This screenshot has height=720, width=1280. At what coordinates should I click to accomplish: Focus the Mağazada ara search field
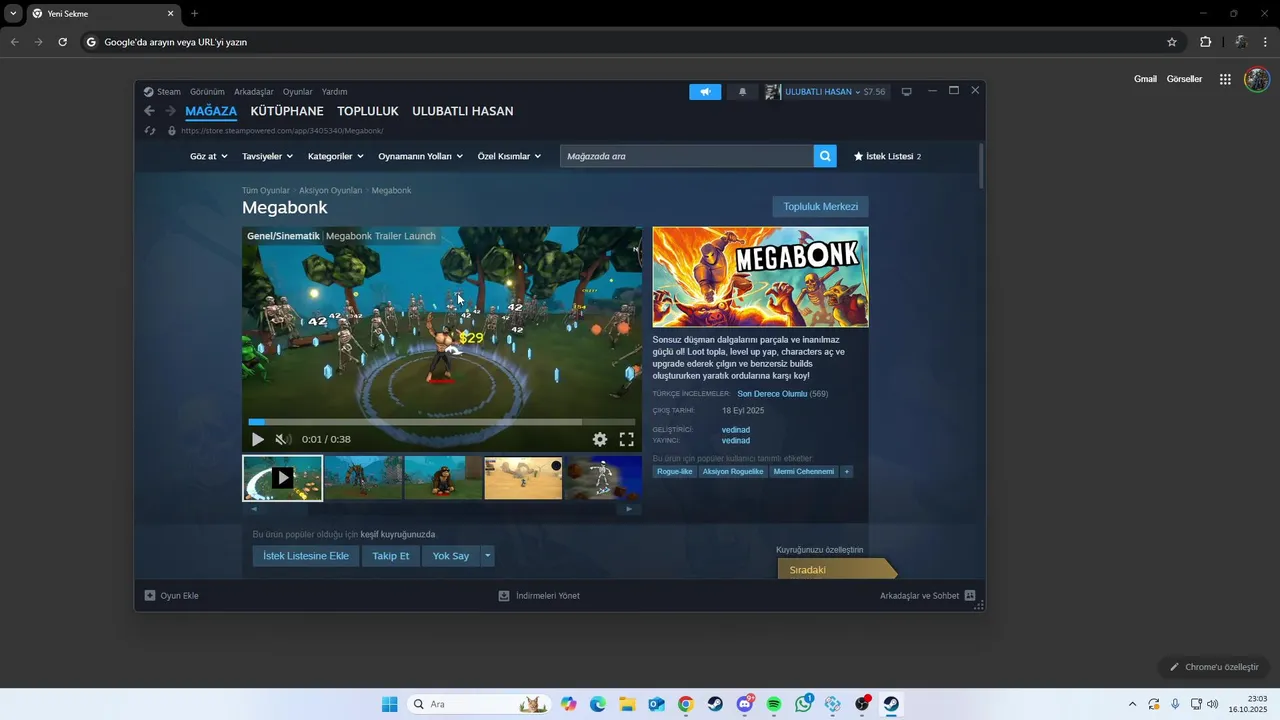(x=687, y=156)
